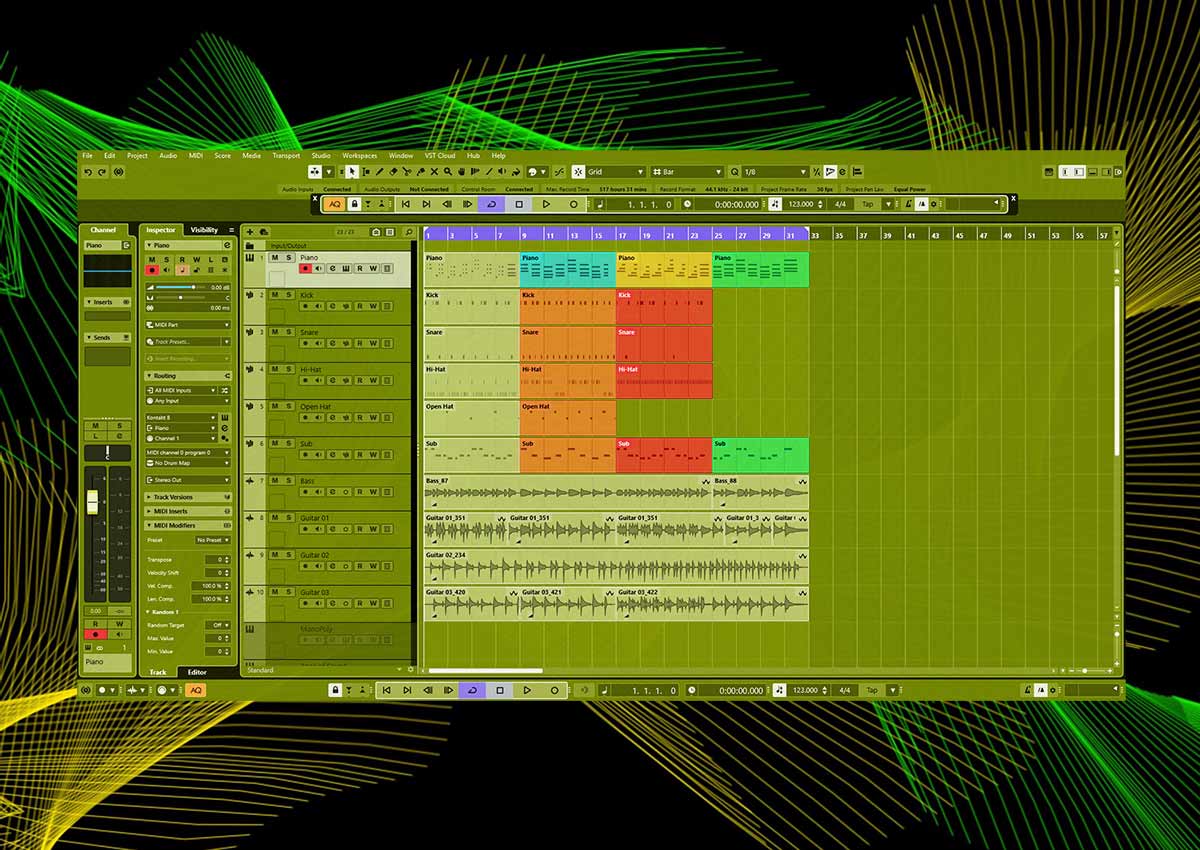Open the Transport menu
The image size is (1200, 850).
point(285,156)
